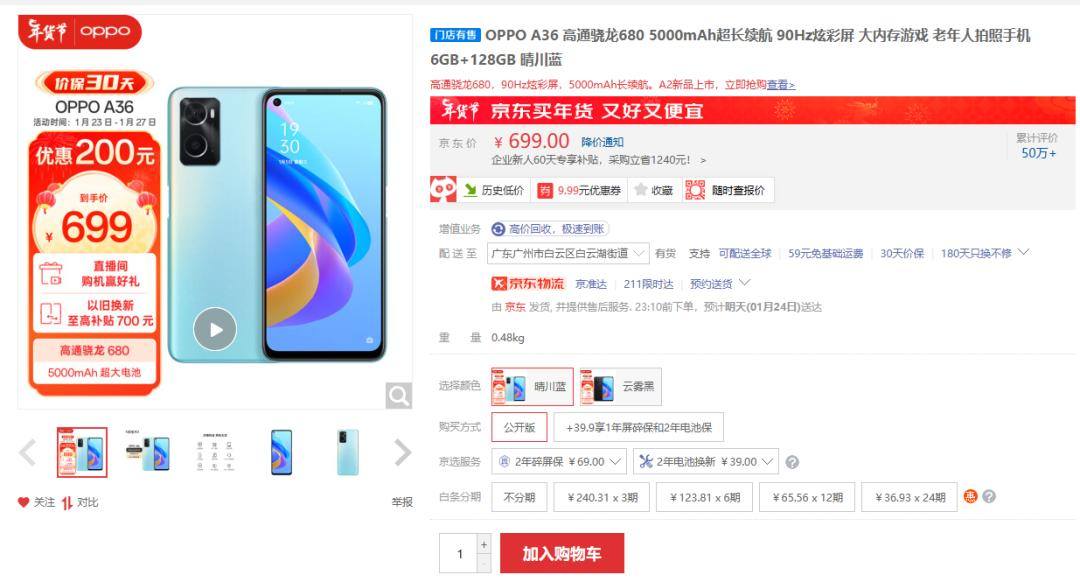
Task: Expand 2年碎屏保 service dropdown
Action: [x=559, y=461]
